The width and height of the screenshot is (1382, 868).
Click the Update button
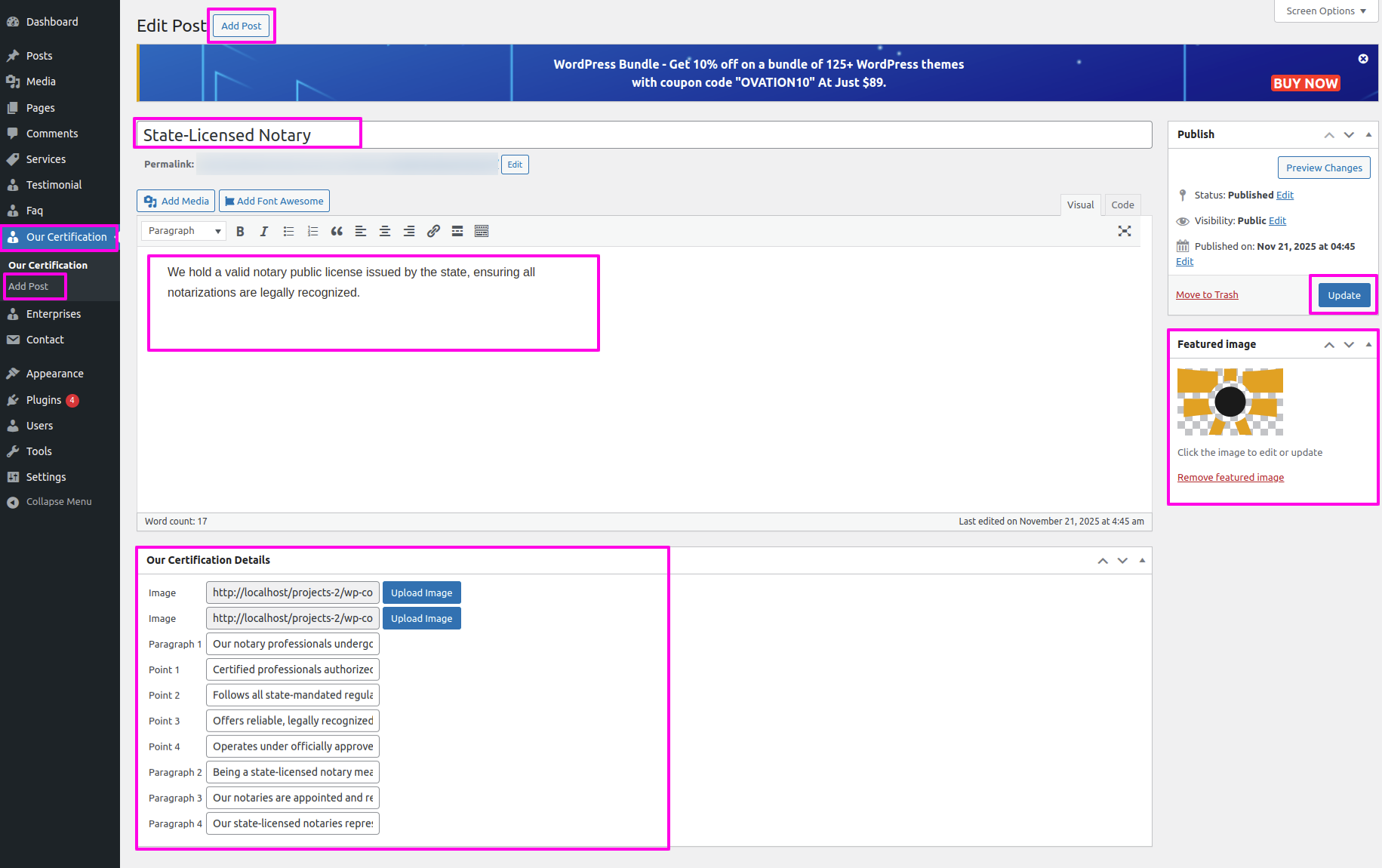tap(1344, 295)
